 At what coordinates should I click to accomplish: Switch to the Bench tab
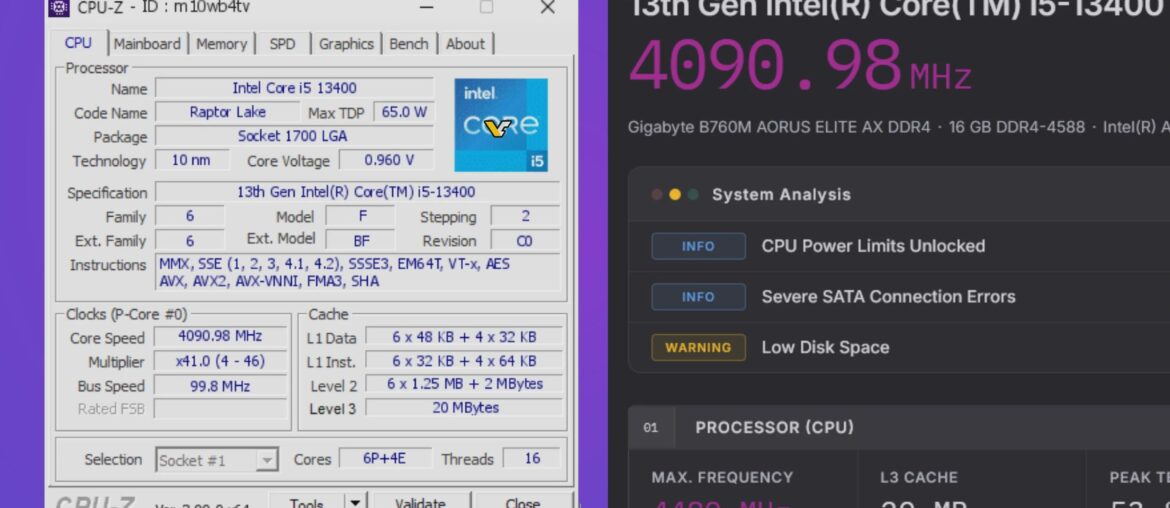409,44
